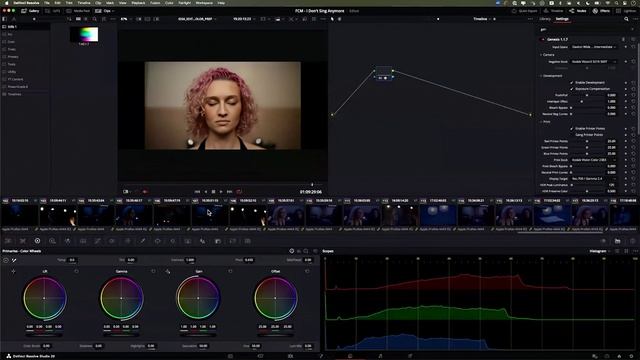This screenshot has width=640, height=360.
Task: Open the Input Space dropdown
Action: pyautogui.click(x=593, y=47)
